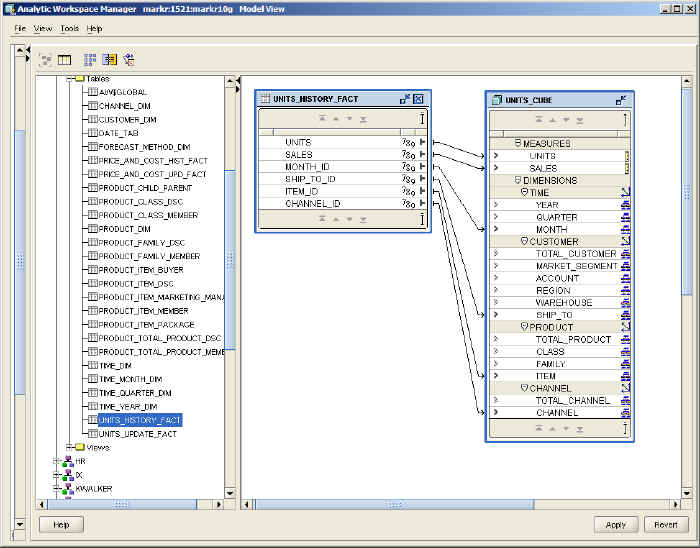Click the connector marker on CHANNEL_ID column

coord(422,203)
